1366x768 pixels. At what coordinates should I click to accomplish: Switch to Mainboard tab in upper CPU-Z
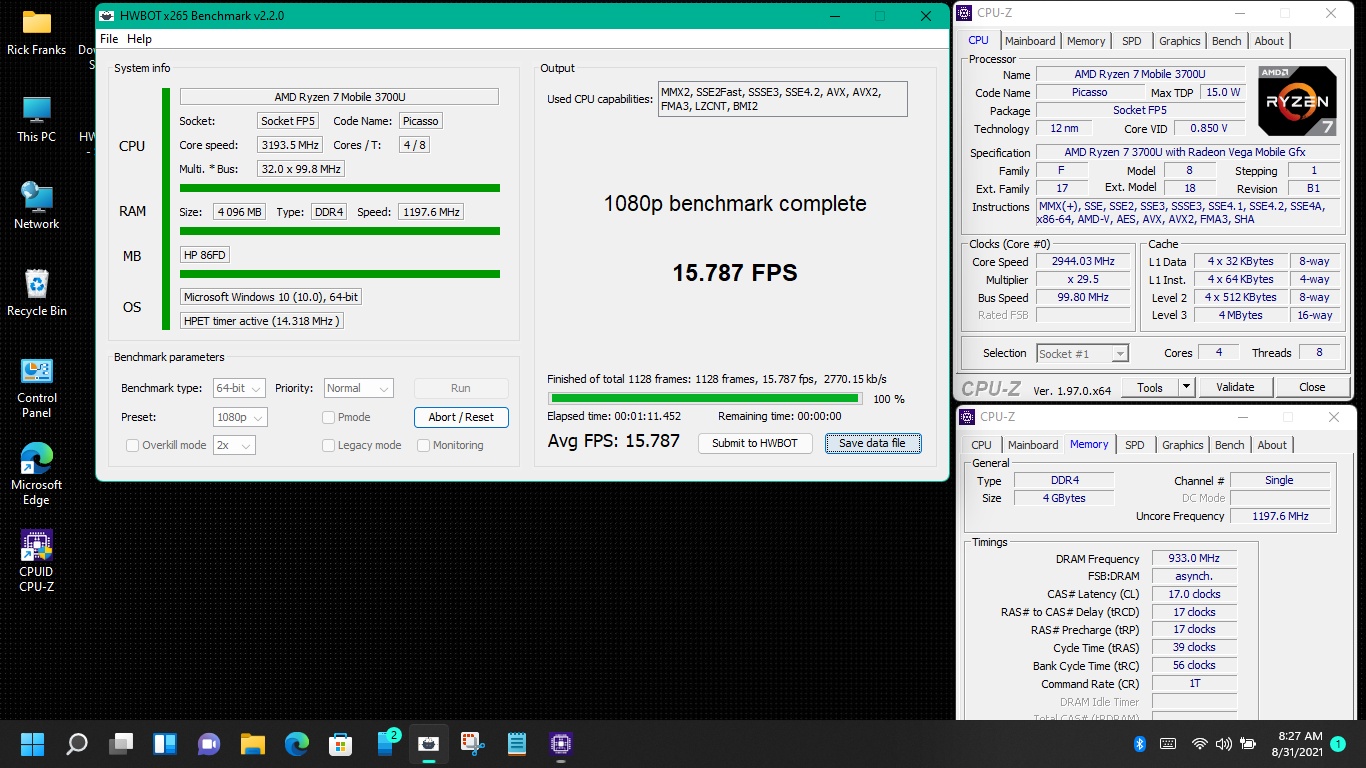point(1030,41)
